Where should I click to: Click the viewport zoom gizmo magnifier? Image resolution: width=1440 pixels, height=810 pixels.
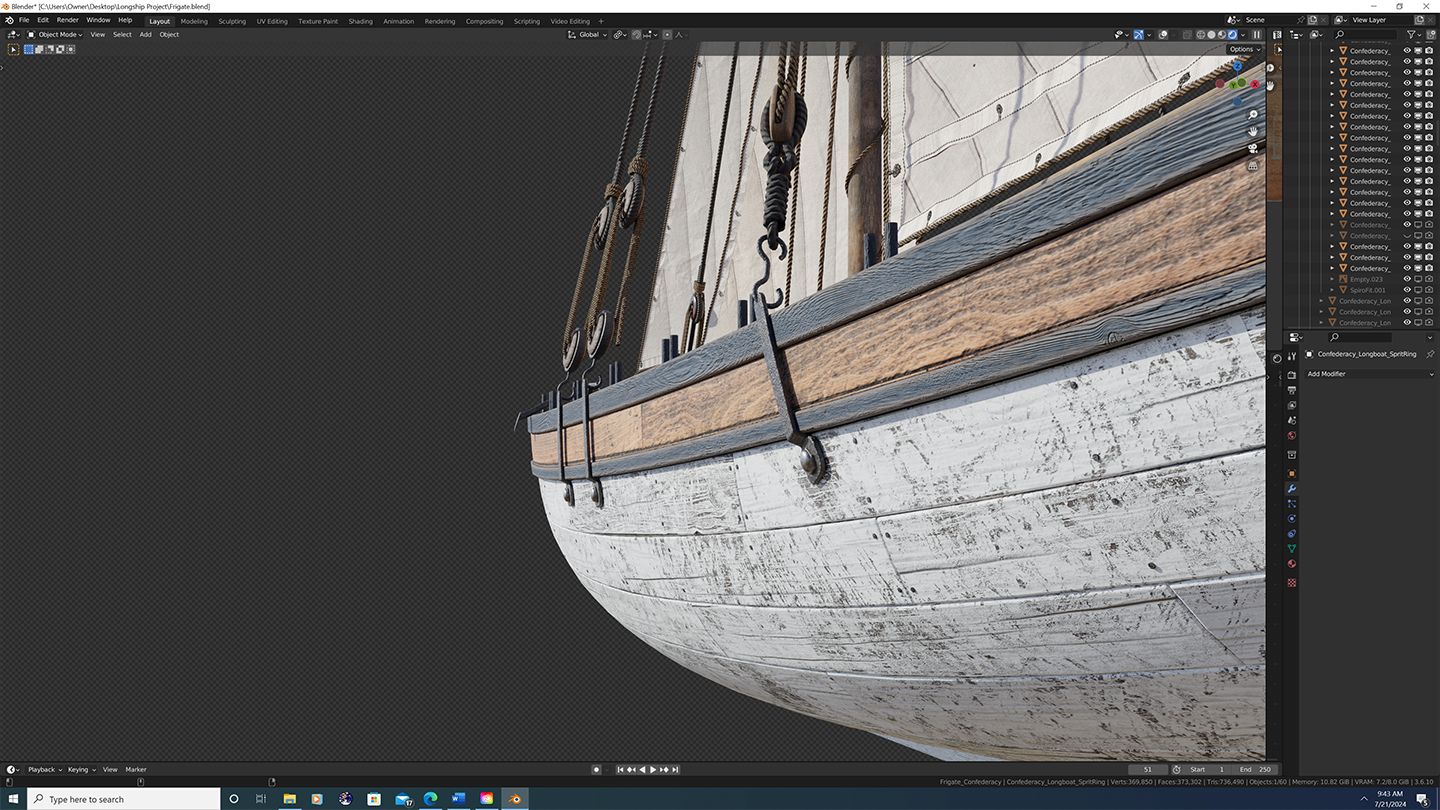pyautogui.click(x=1252, y=115)
